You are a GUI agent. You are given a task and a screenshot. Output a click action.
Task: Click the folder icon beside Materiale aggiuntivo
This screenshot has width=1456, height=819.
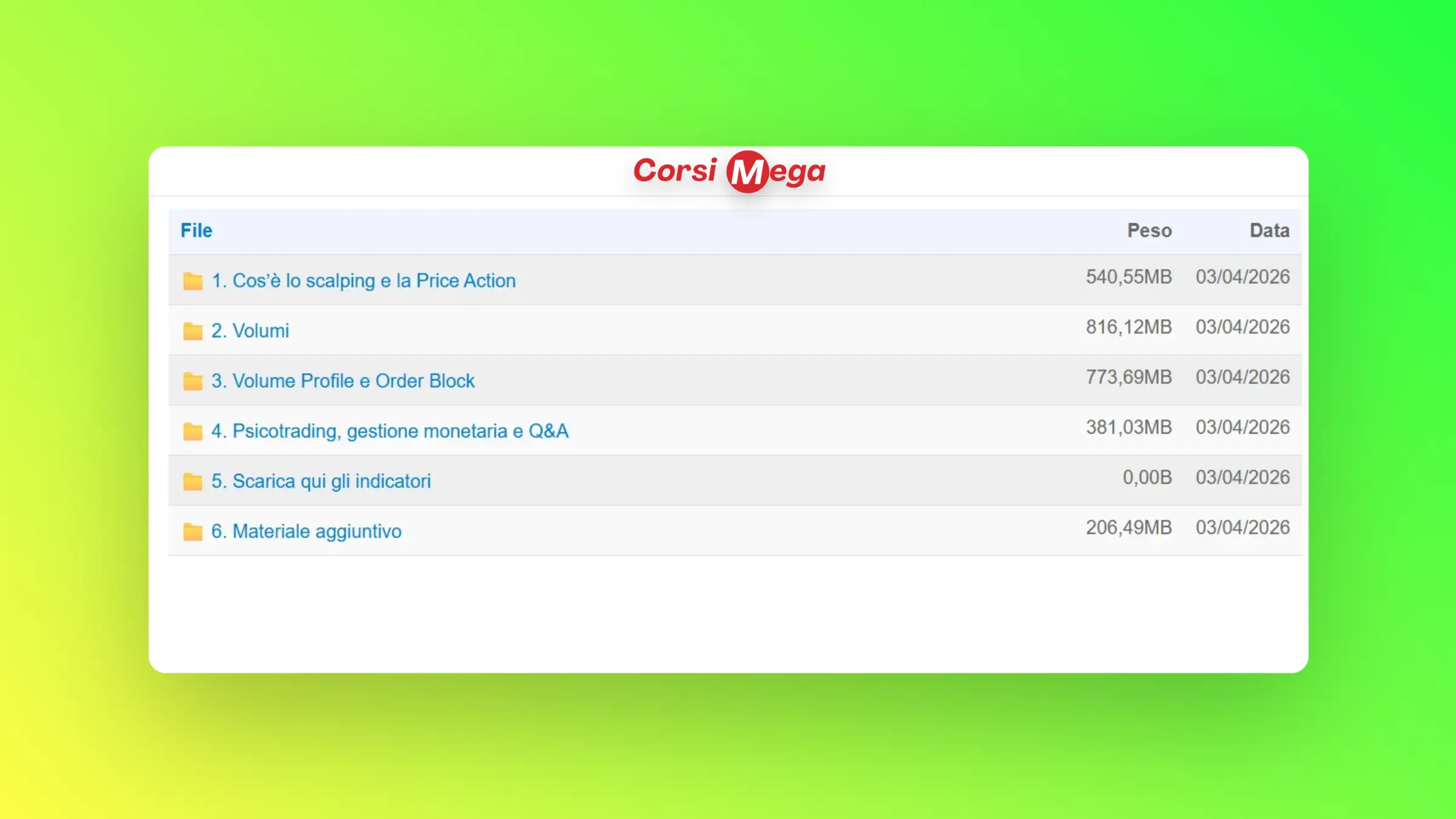(192, 532)
